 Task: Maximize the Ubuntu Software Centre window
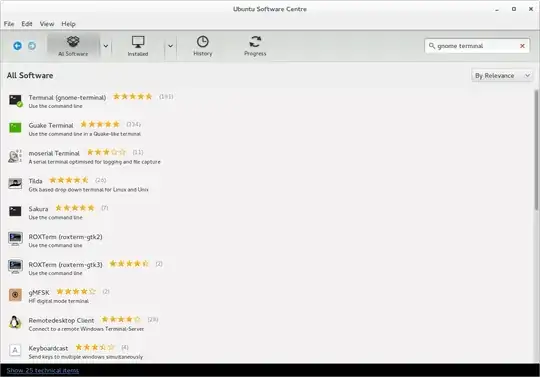514,9
